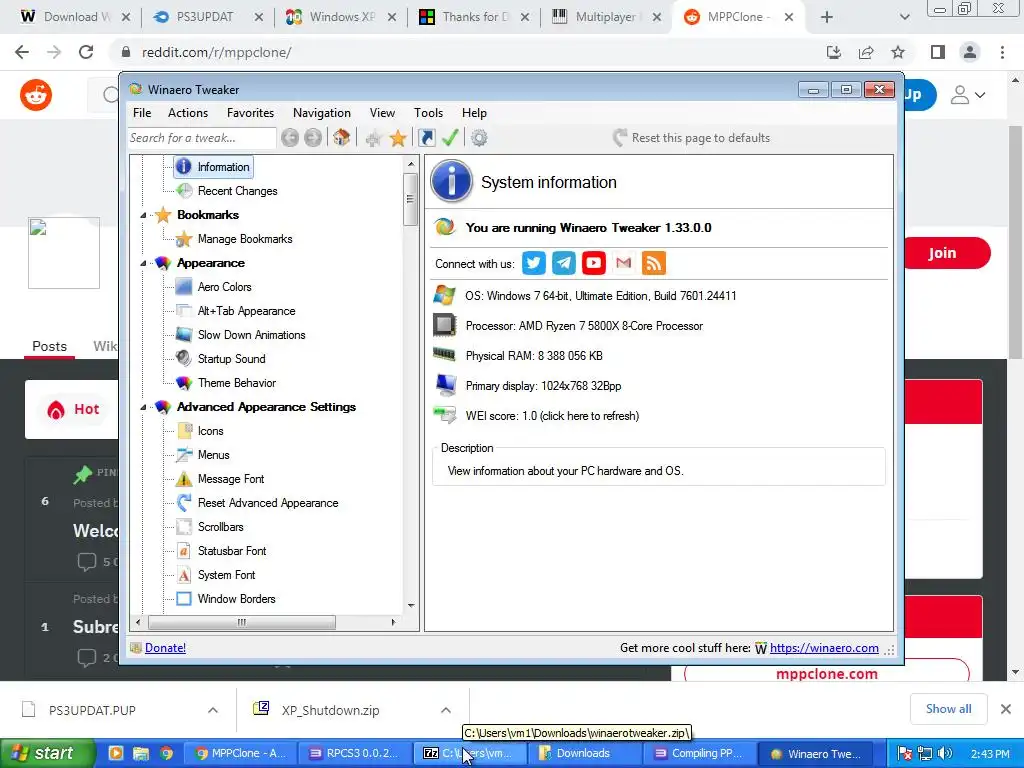1024x768 pixels.
Task: Open the Favorites menu
Action: (250, 113)
